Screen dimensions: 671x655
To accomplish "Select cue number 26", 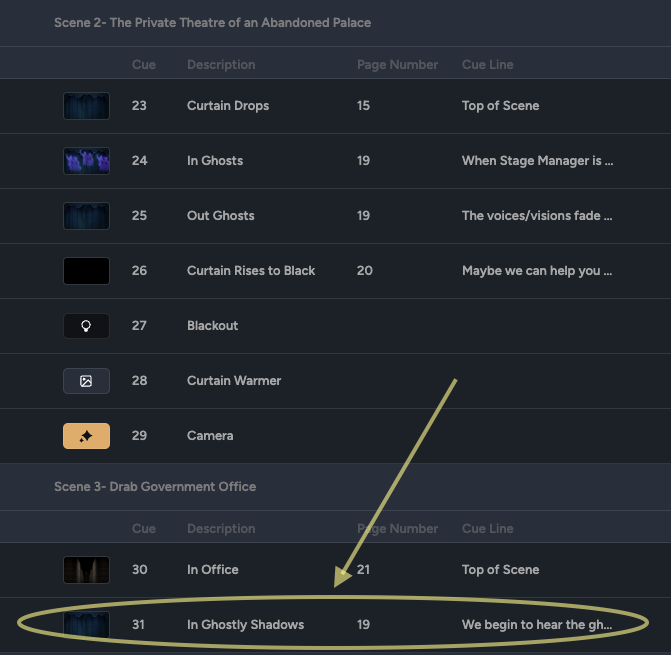I will [x=140, y=271].
